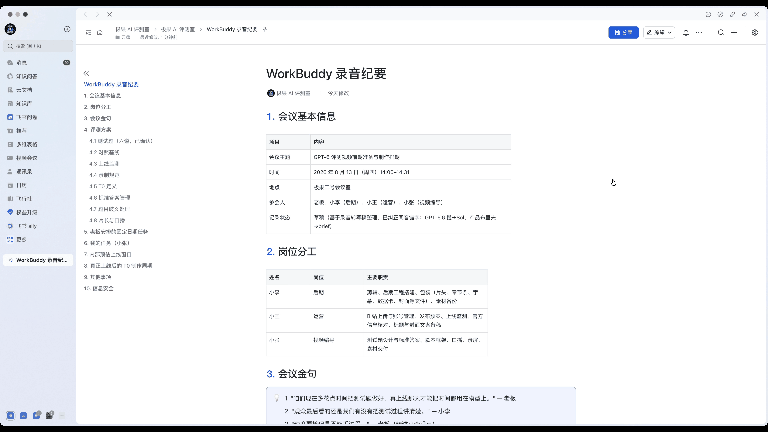Toggle the document list icon in header
Viewport: 768px width, 432px height.
(89, 32)
